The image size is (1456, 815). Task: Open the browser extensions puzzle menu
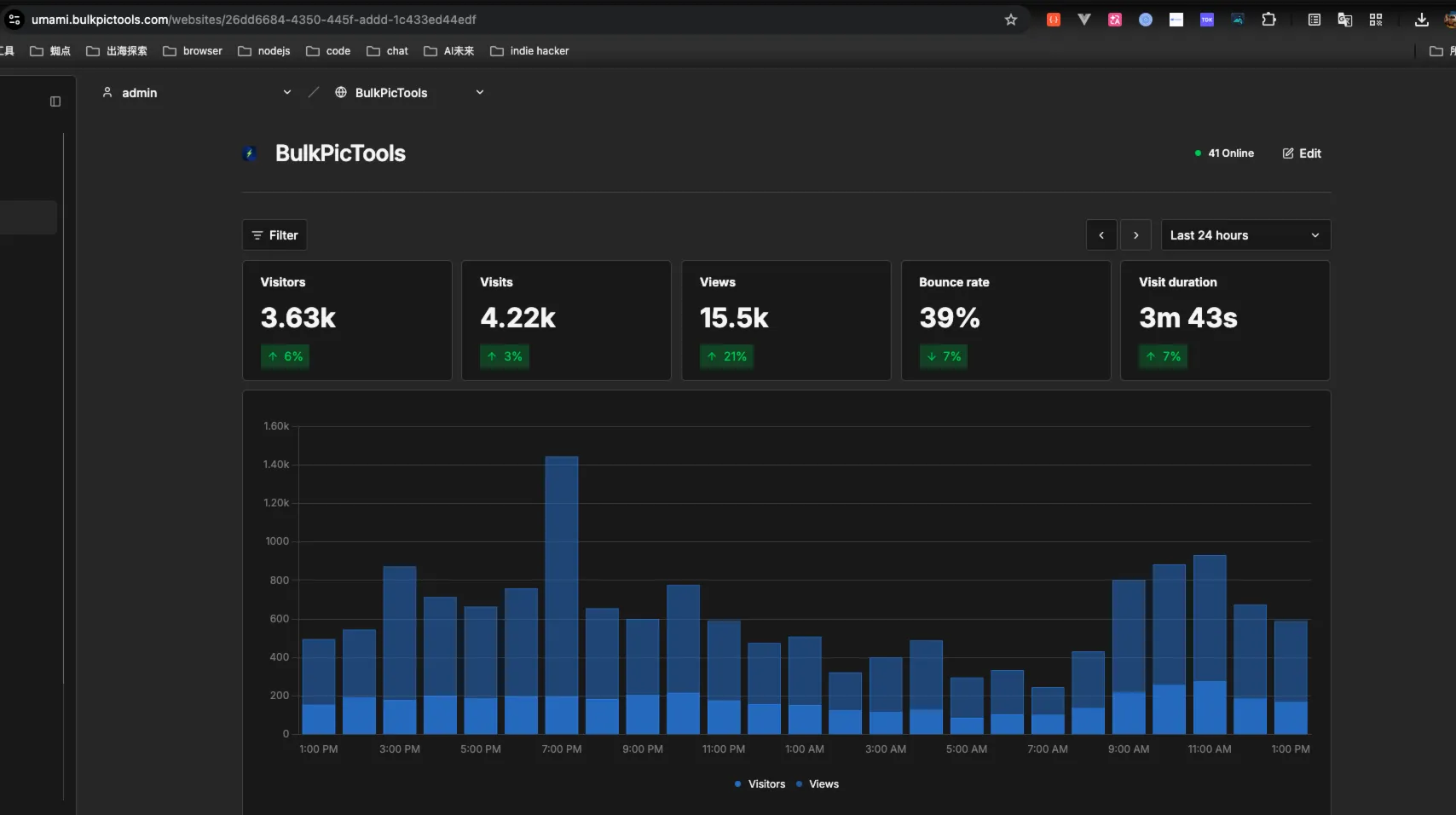point(1268,20)
